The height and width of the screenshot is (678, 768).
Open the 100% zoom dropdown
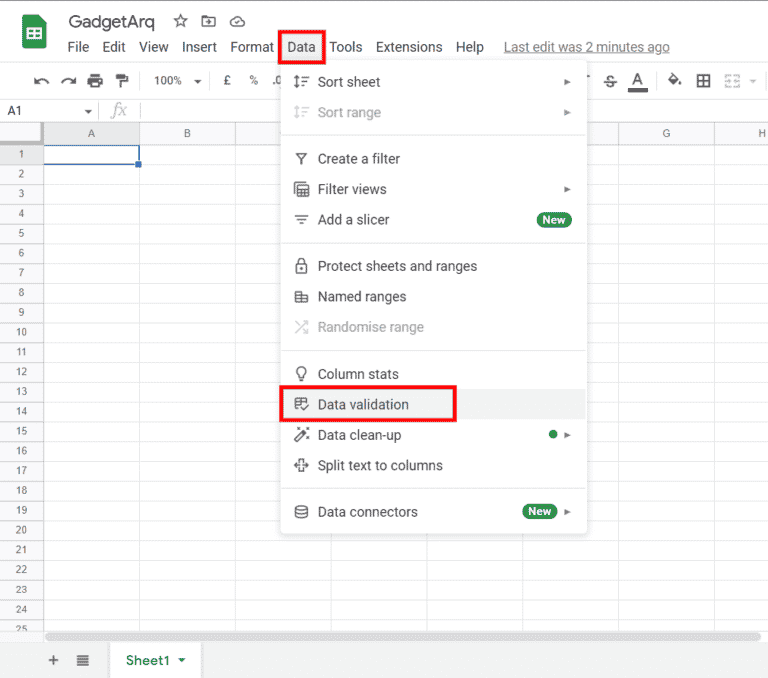point(177,81)
